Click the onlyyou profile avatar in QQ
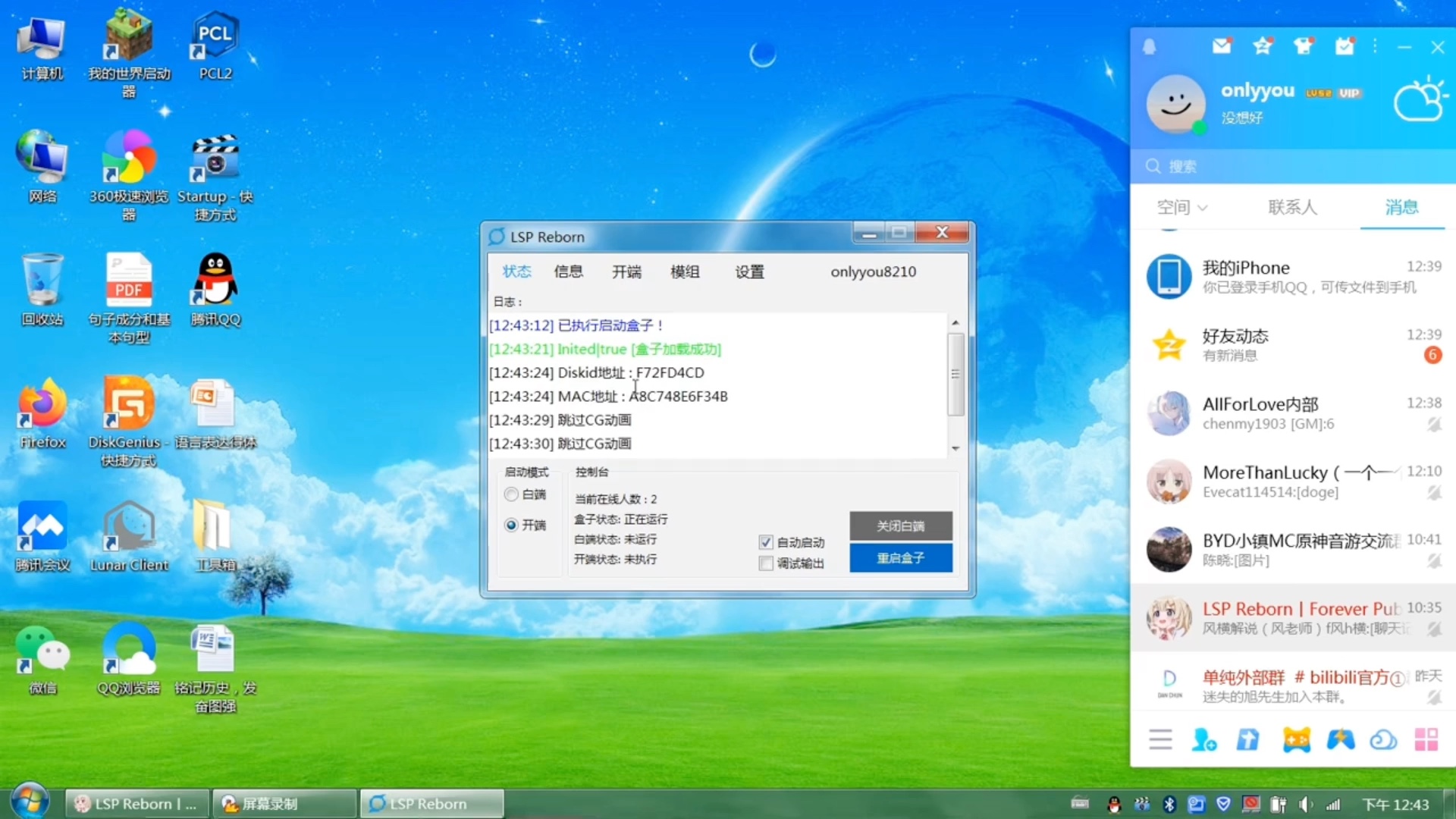1456x819 pixels. pyautogui.click(x=1175, y=104)
